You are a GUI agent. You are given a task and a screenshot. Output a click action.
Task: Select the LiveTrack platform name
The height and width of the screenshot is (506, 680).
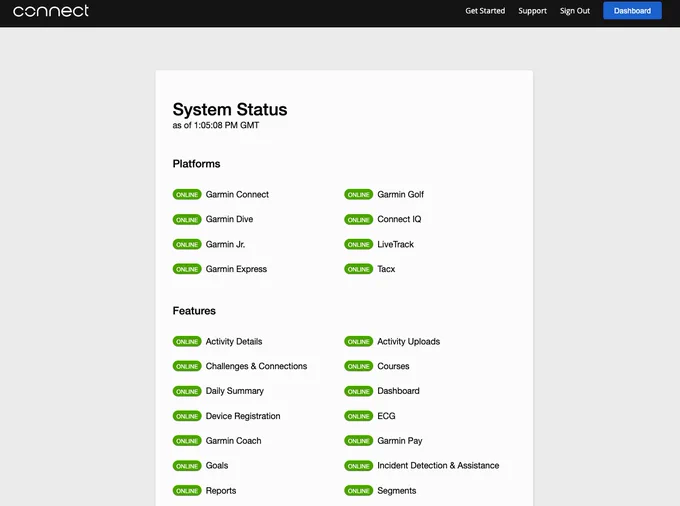point(396,244)
